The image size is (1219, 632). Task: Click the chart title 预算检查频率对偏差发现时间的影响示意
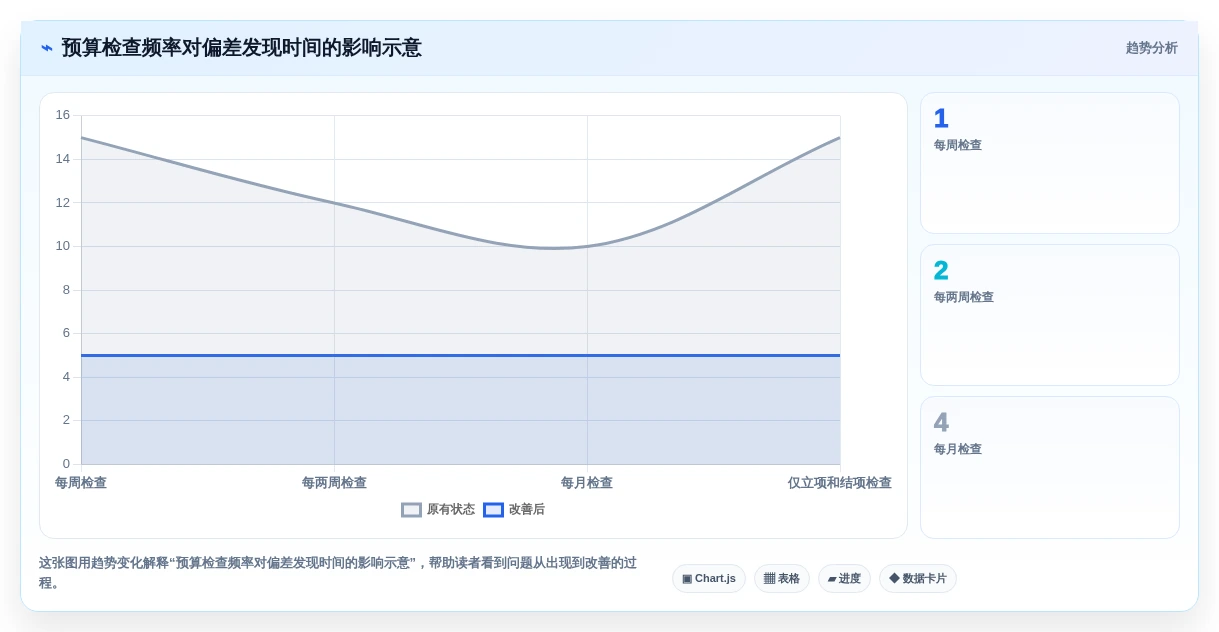pyautogui.click(x=242, y=48)
